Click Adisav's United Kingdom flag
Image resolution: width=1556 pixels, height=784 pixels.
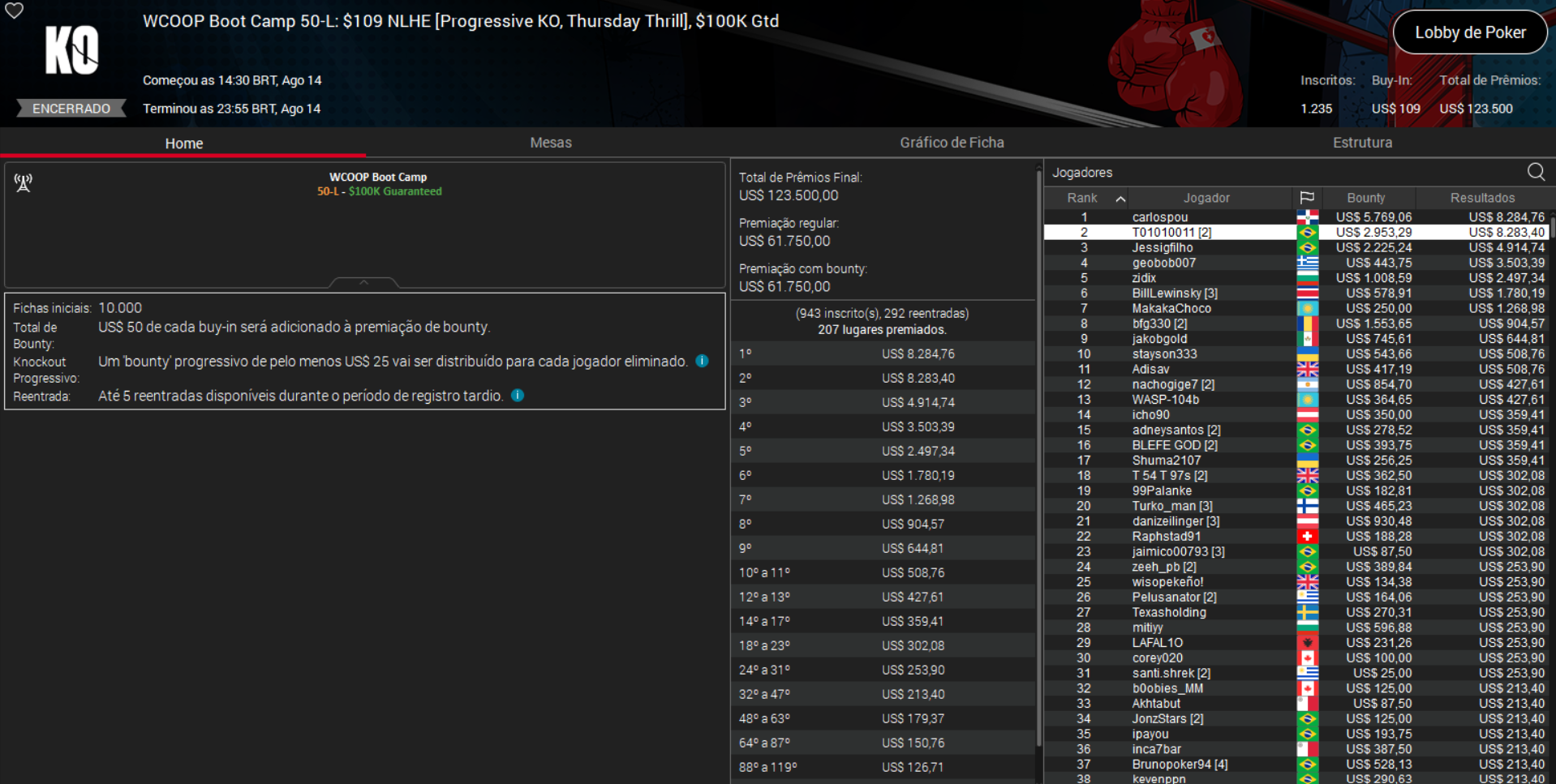(x=1308, y=369)
